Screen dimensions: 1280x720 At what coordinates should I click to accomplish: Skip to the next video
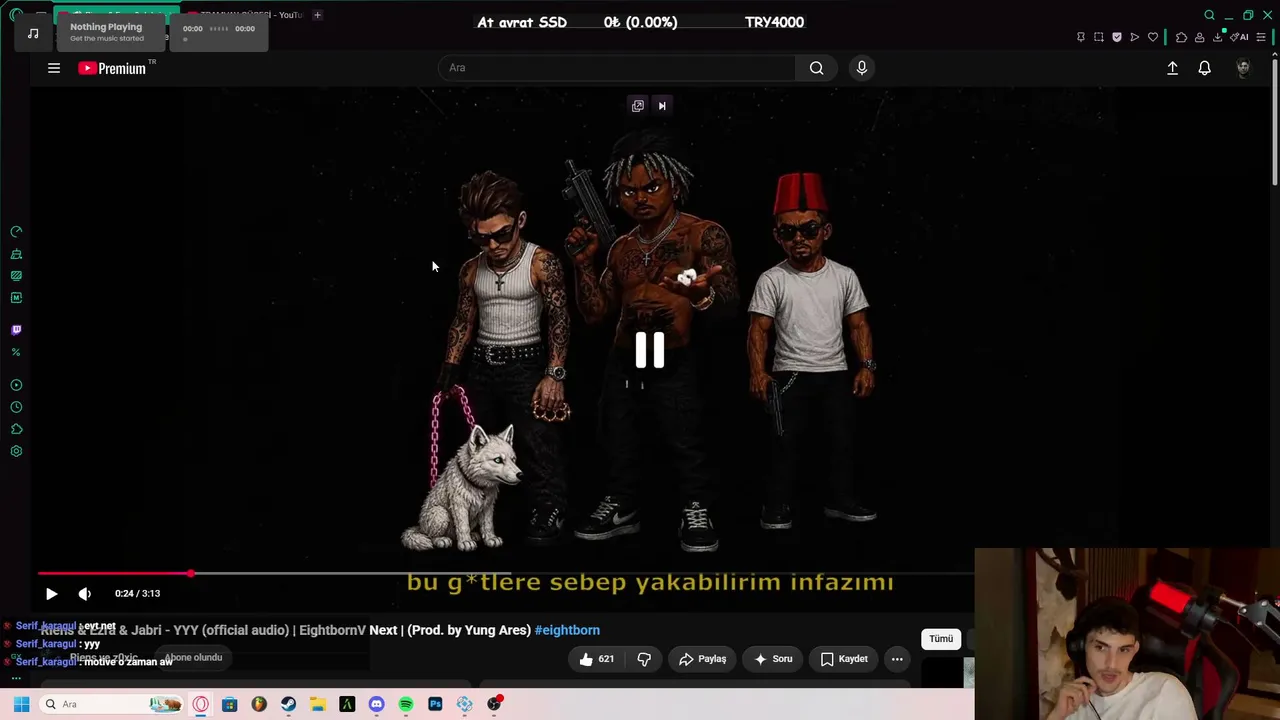pos(662,106)
